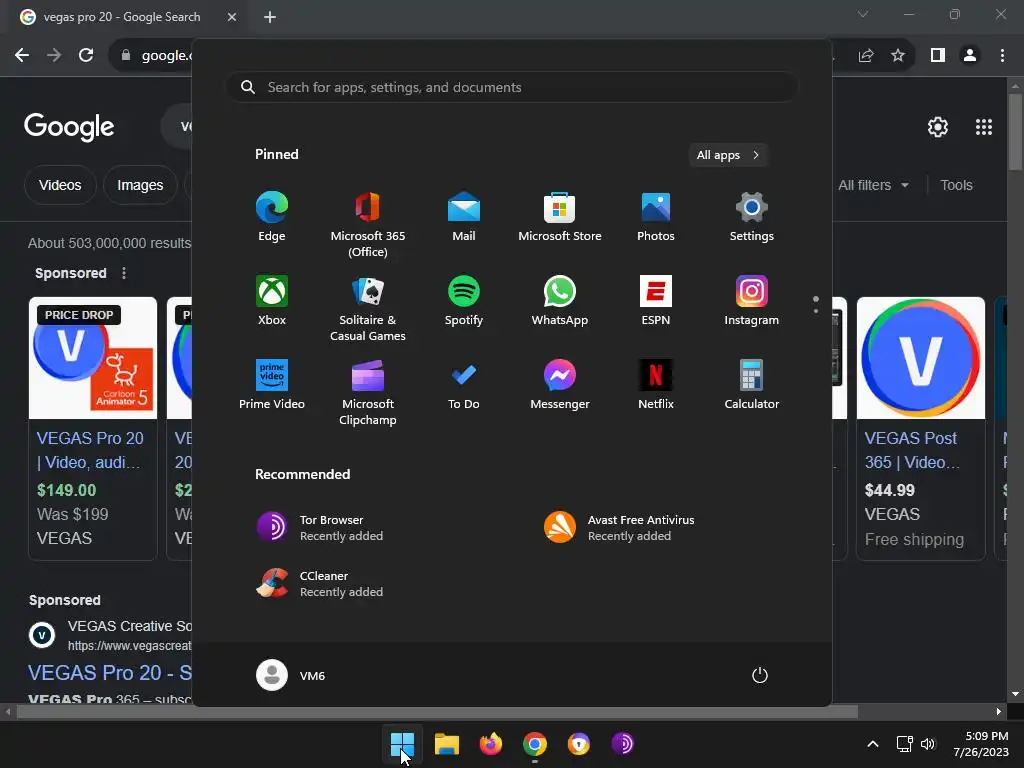The height and width of the screenshot is (768, 1024).
Task: Open the VM6 user account menu
Action: pos(291,675)
